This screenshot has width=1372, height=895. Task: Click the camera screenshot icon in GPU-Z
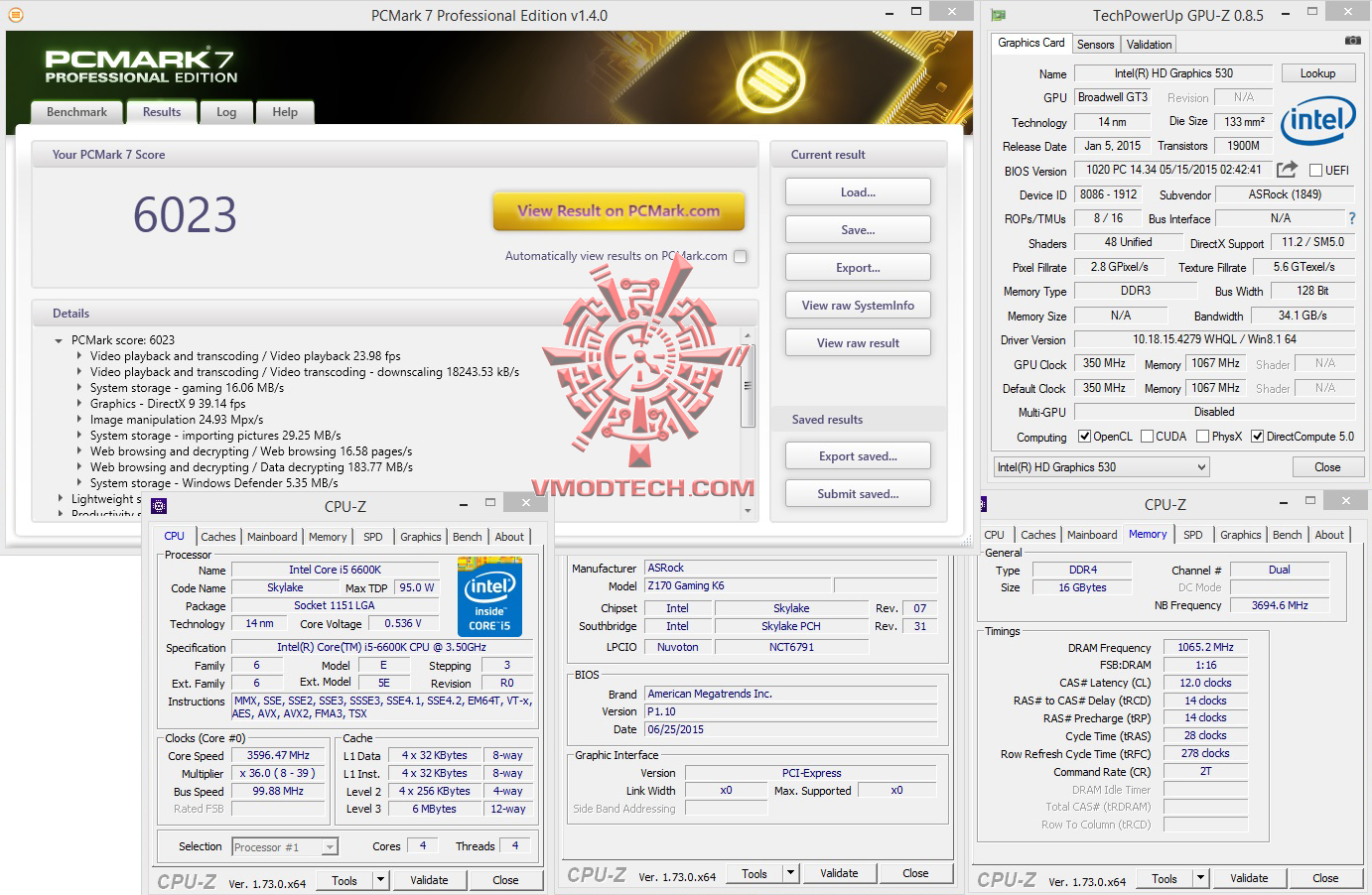(x=1352, y=41)
